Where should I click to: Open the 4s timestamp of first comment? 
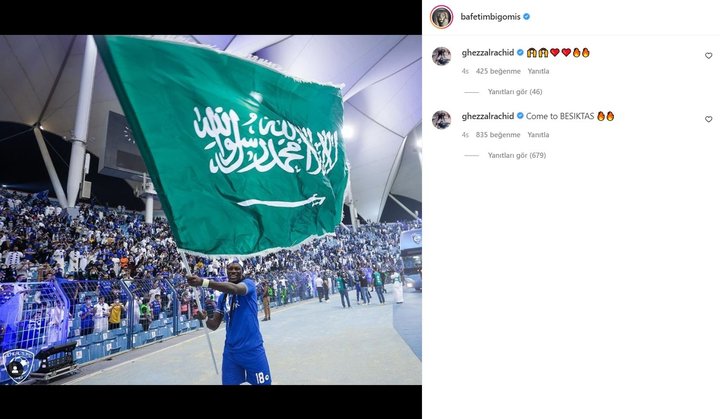point(465,71)
